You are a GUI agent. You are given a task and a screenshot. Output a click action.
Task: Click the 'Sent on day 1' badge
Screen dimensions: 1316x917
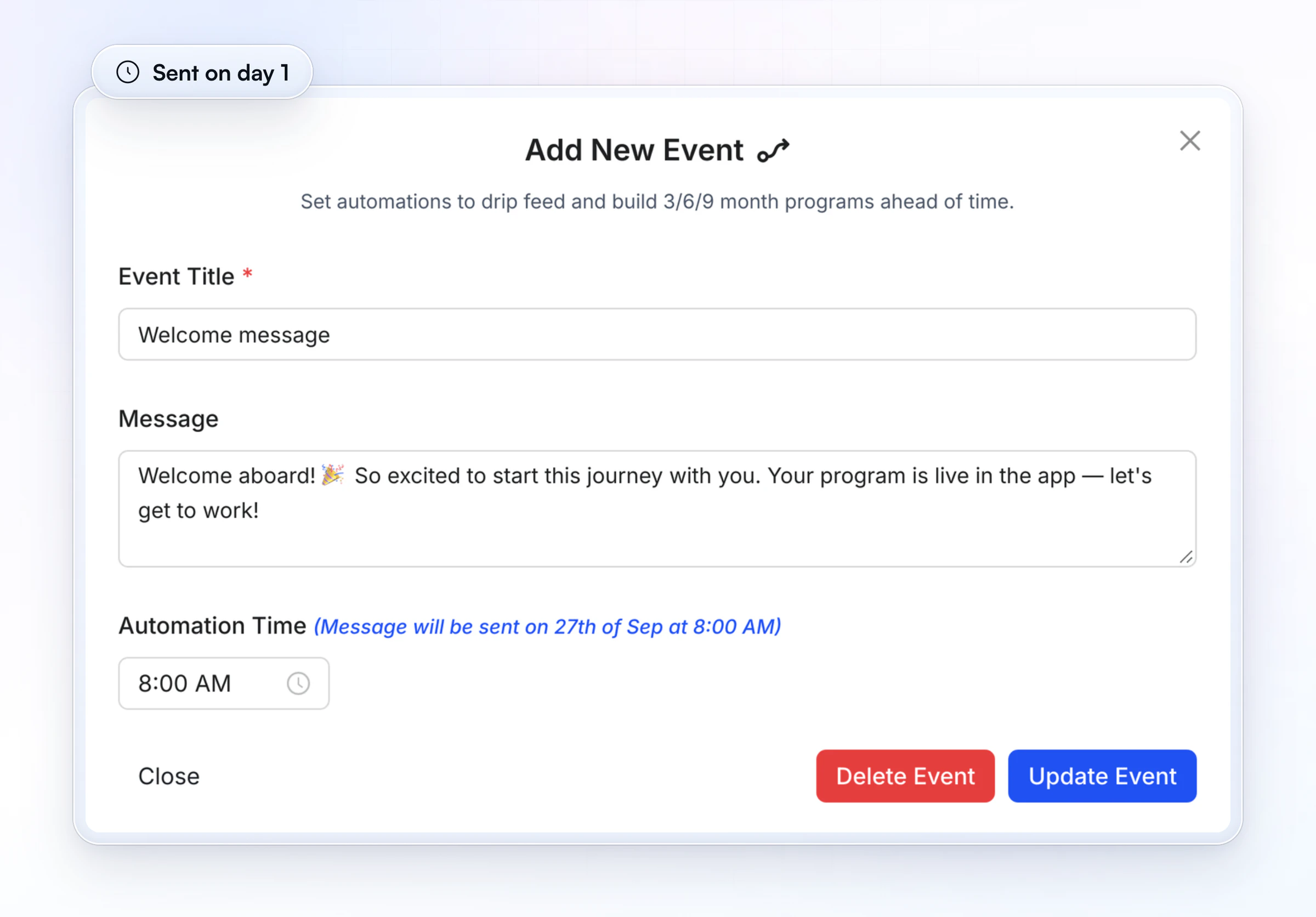202,72
